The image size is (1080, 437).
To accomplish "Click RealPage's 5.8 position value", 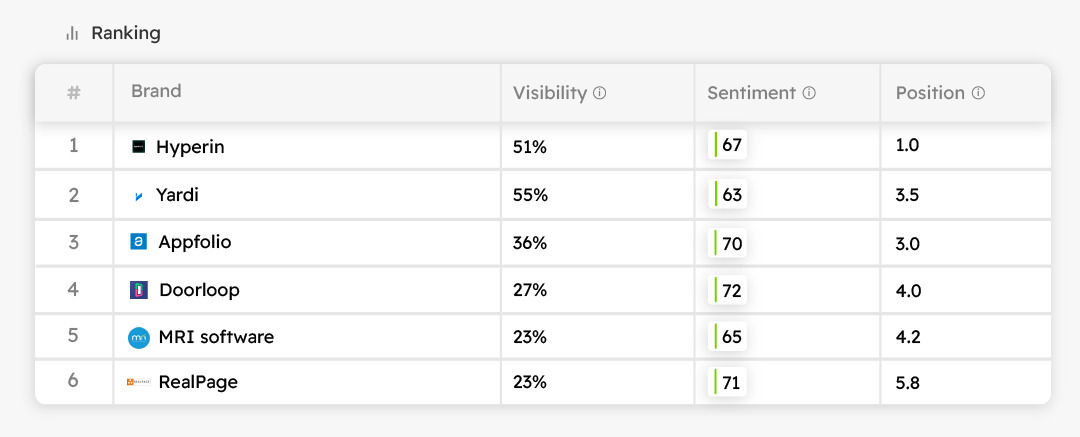I will (x=908, y=382).
